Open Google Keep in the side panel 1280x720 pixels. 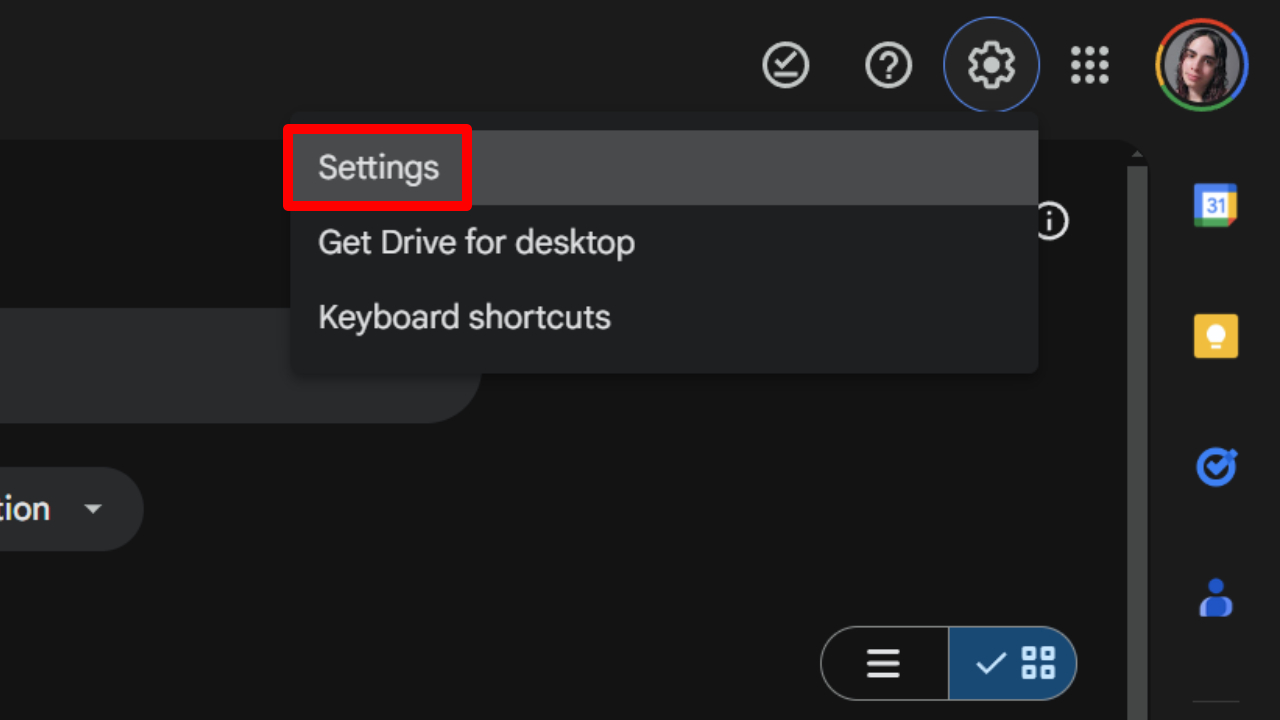tap(1215, 336)
